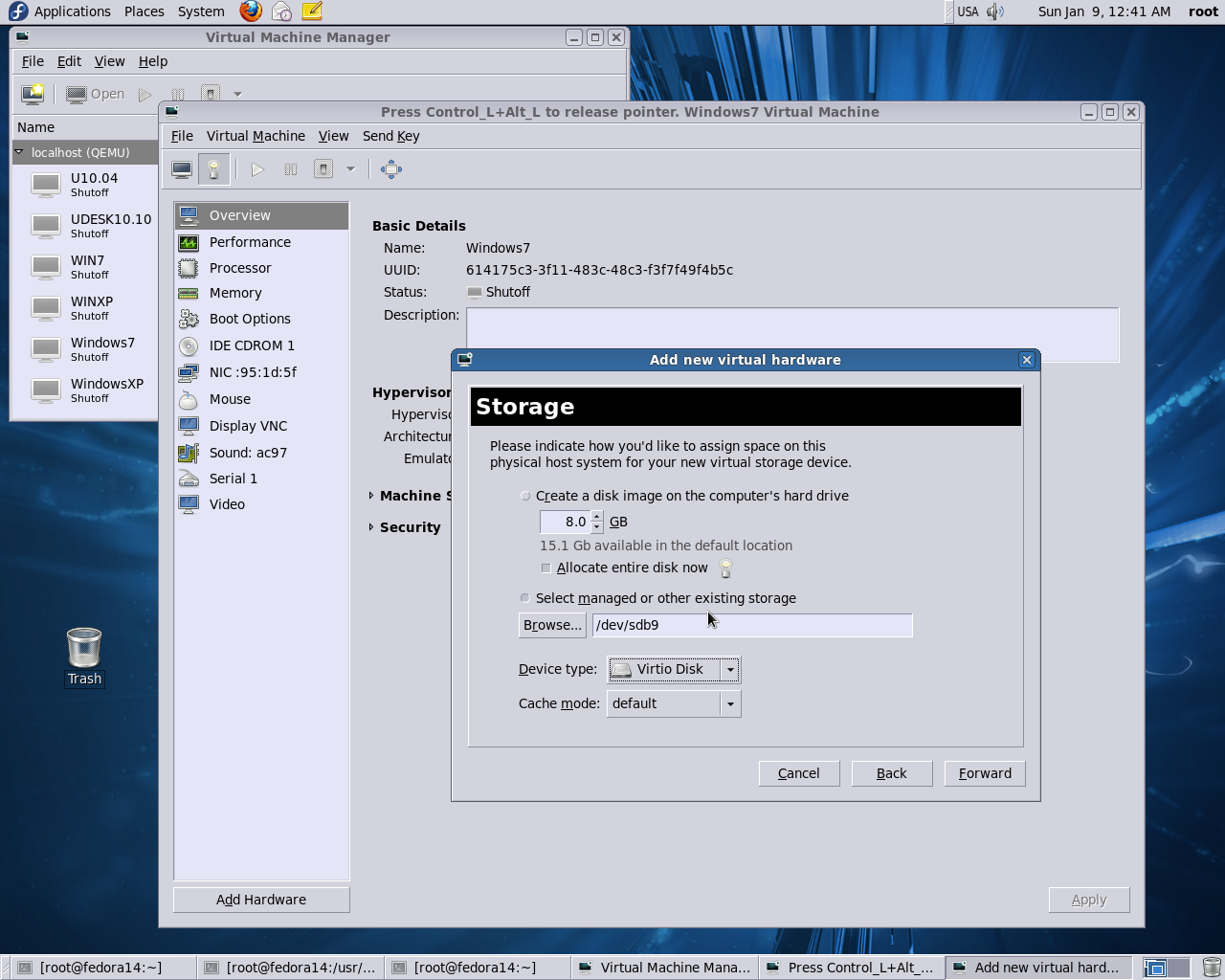This screenshot has height=980, width=1225.
Task: Select the UDESK10.10 virtual machine row
Action: pyautogui.click(x=86, y=226)
